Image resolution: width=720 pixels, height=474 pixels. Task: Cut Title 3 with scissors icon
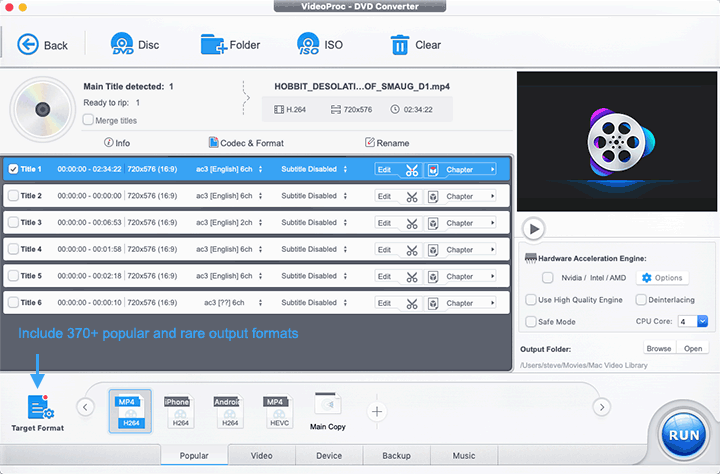point(412,223)
